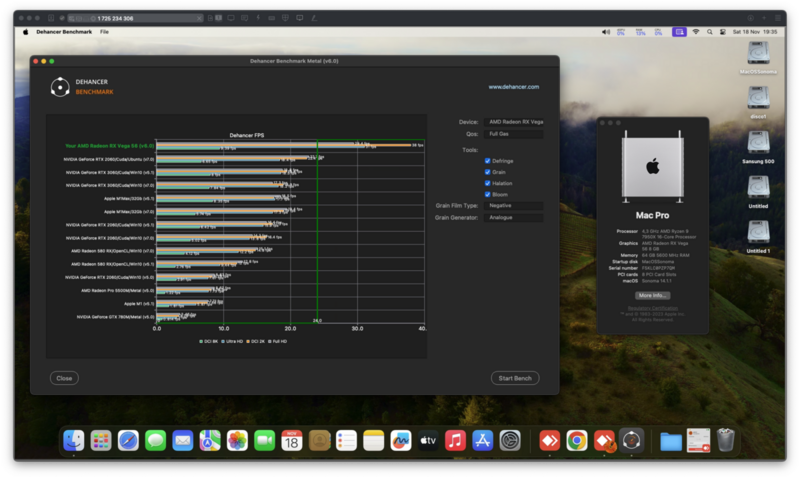Disable the Defringe checkbox
The image size is (800, 478).
tap(487, 160)
